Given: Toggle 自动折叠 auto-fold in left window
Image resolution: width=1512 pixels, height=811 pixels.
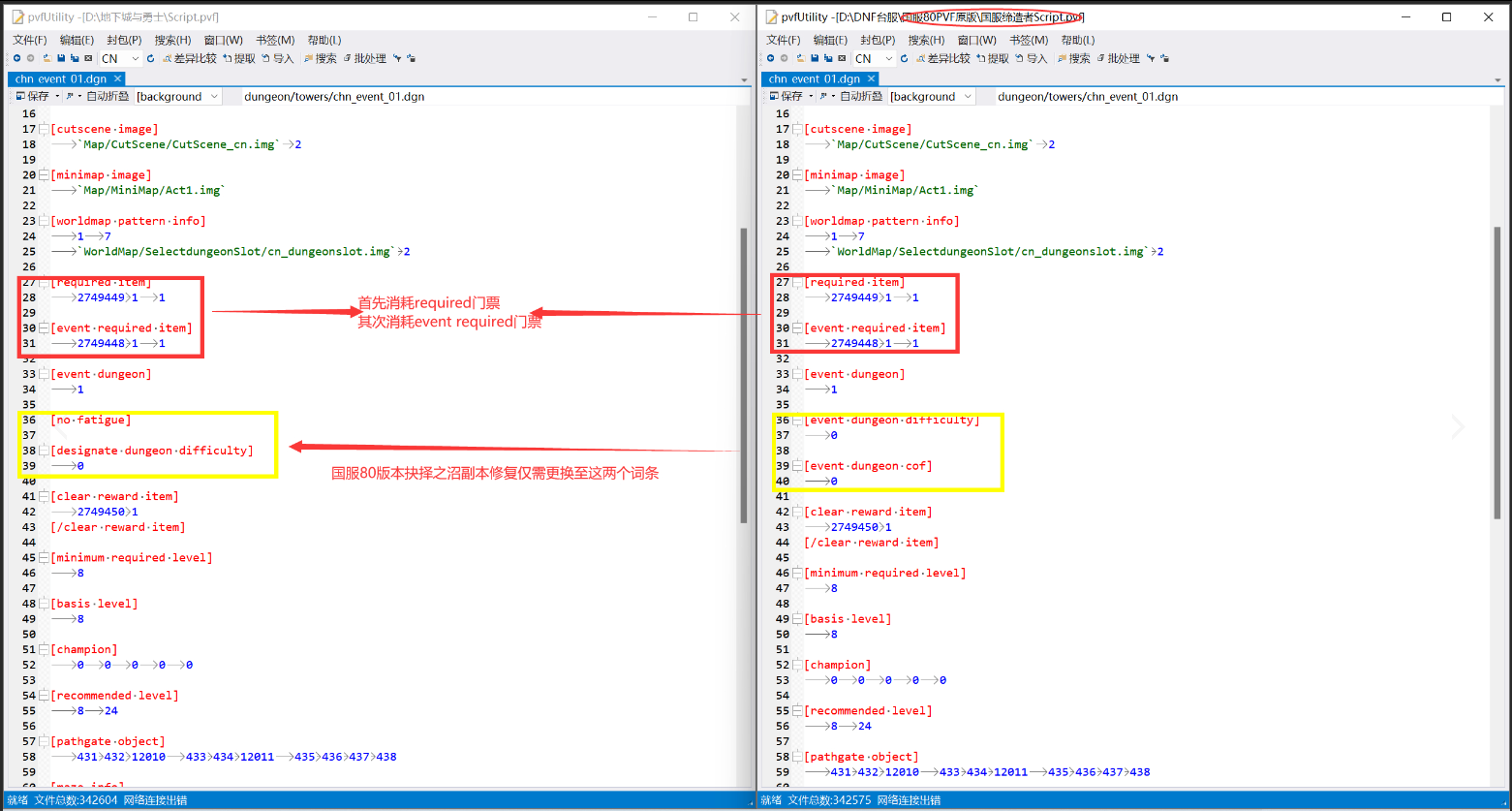Looking at the screenshot, I should (108, 96).
